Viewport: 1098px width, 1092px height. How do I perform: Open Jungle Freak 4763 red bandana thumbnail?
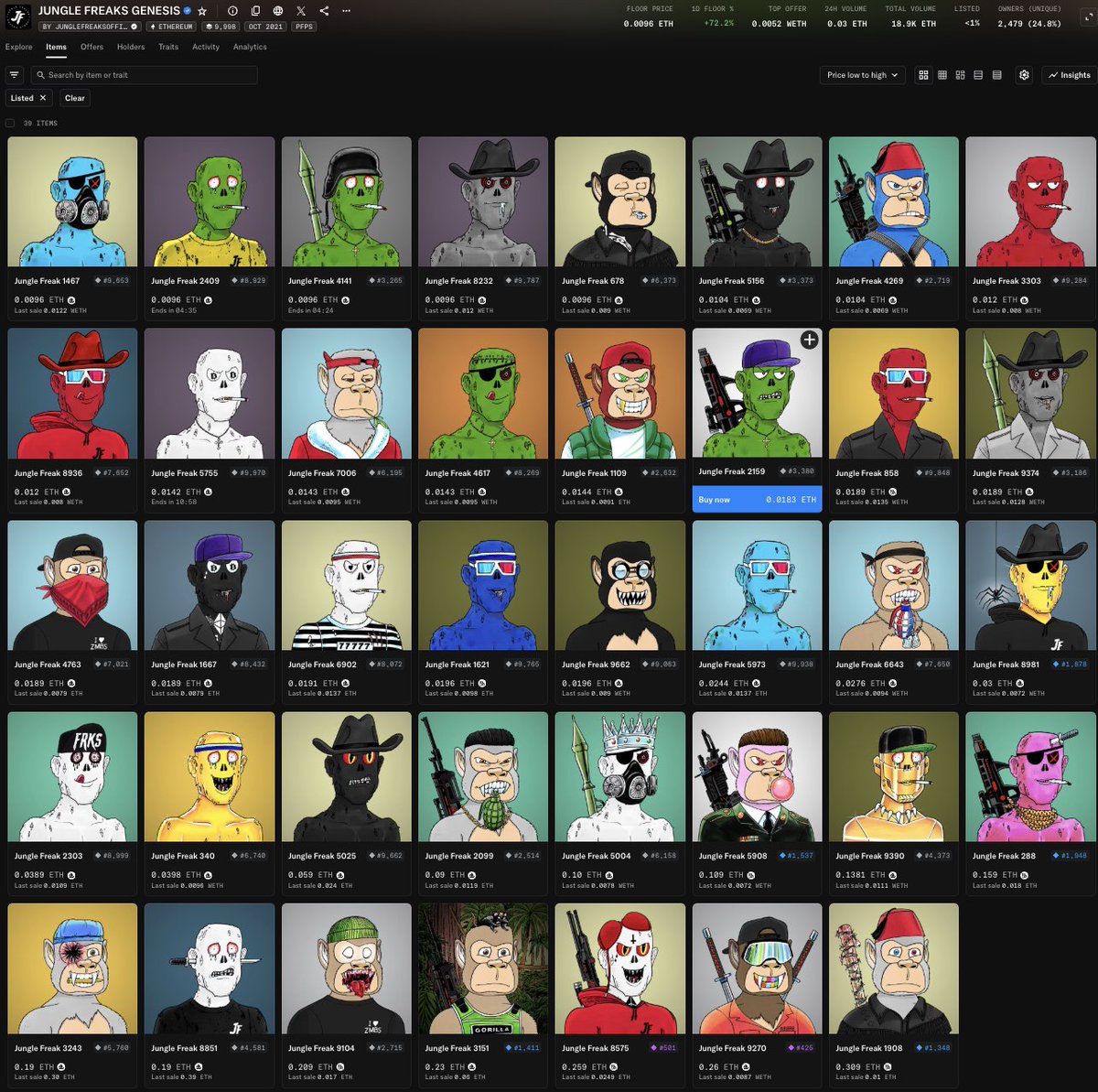click(x=72, y=585)
